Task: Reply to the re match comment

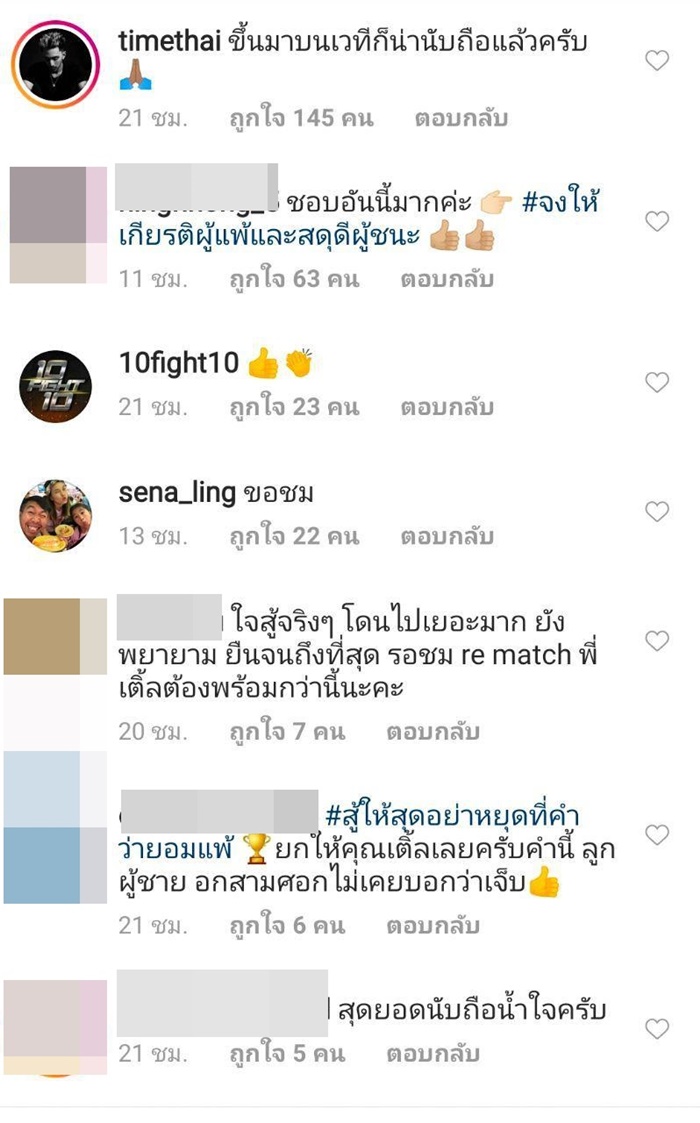Action: (x=433, y=732)
